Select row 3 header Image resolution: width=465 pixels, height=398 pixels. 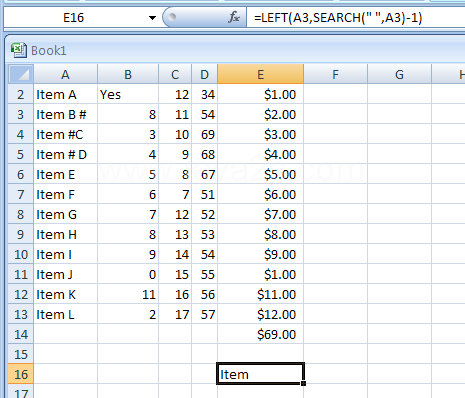pos(21,114)
